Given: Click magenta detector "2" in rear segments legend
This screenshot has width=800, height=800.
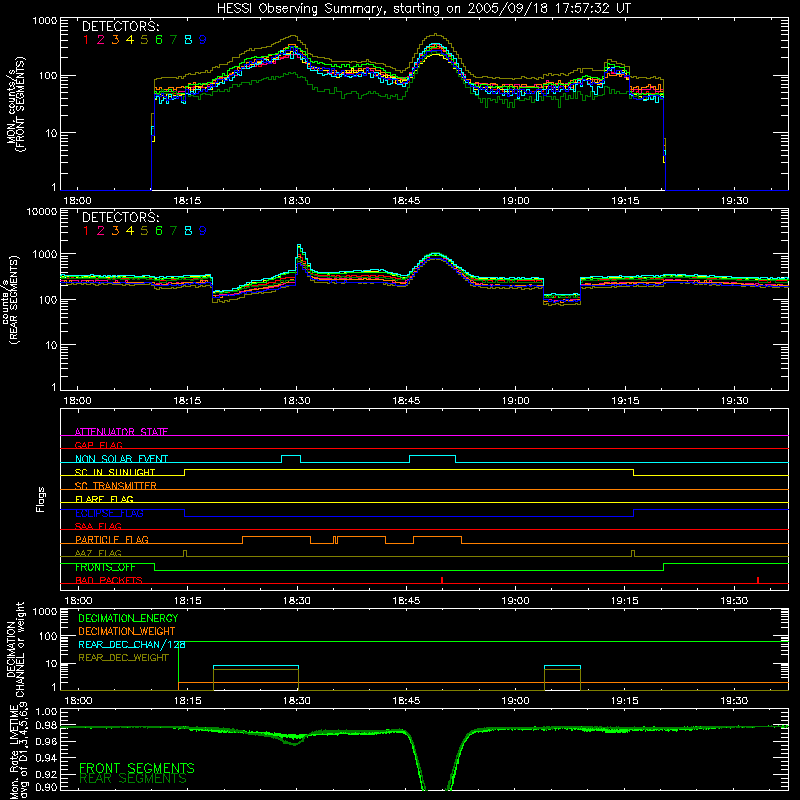Looking at the screenshot, I should (x=101, y=231).
